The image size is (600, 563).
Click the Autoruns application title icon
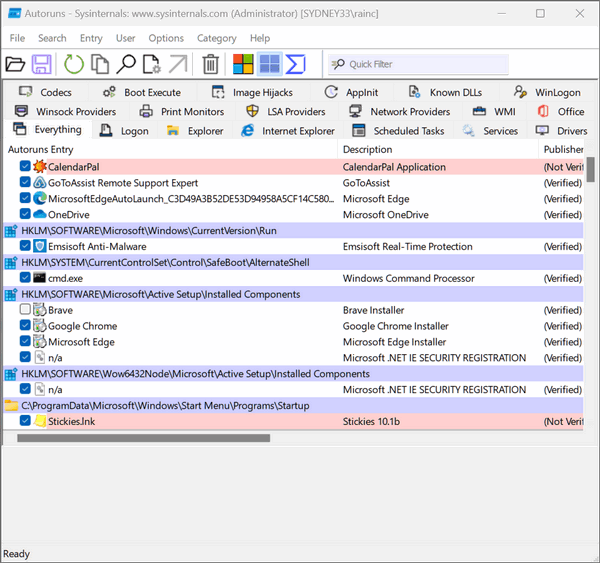click(15, 13)
